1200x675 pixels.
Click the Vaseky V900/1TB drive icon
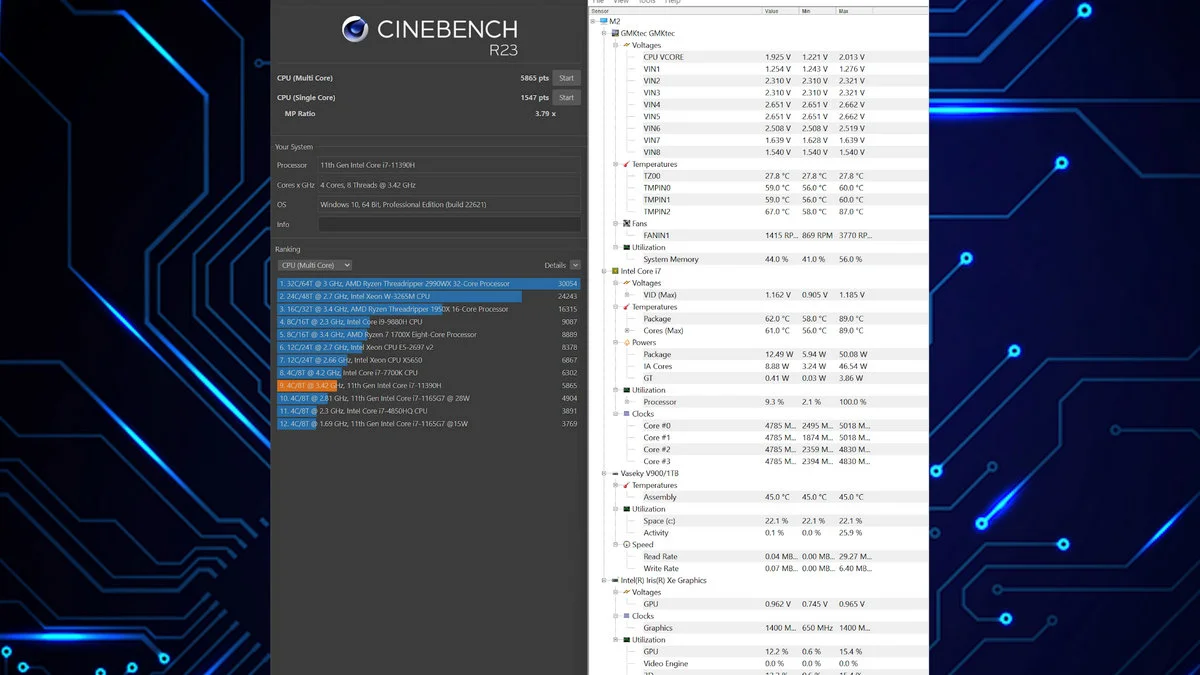coord(615,473)
